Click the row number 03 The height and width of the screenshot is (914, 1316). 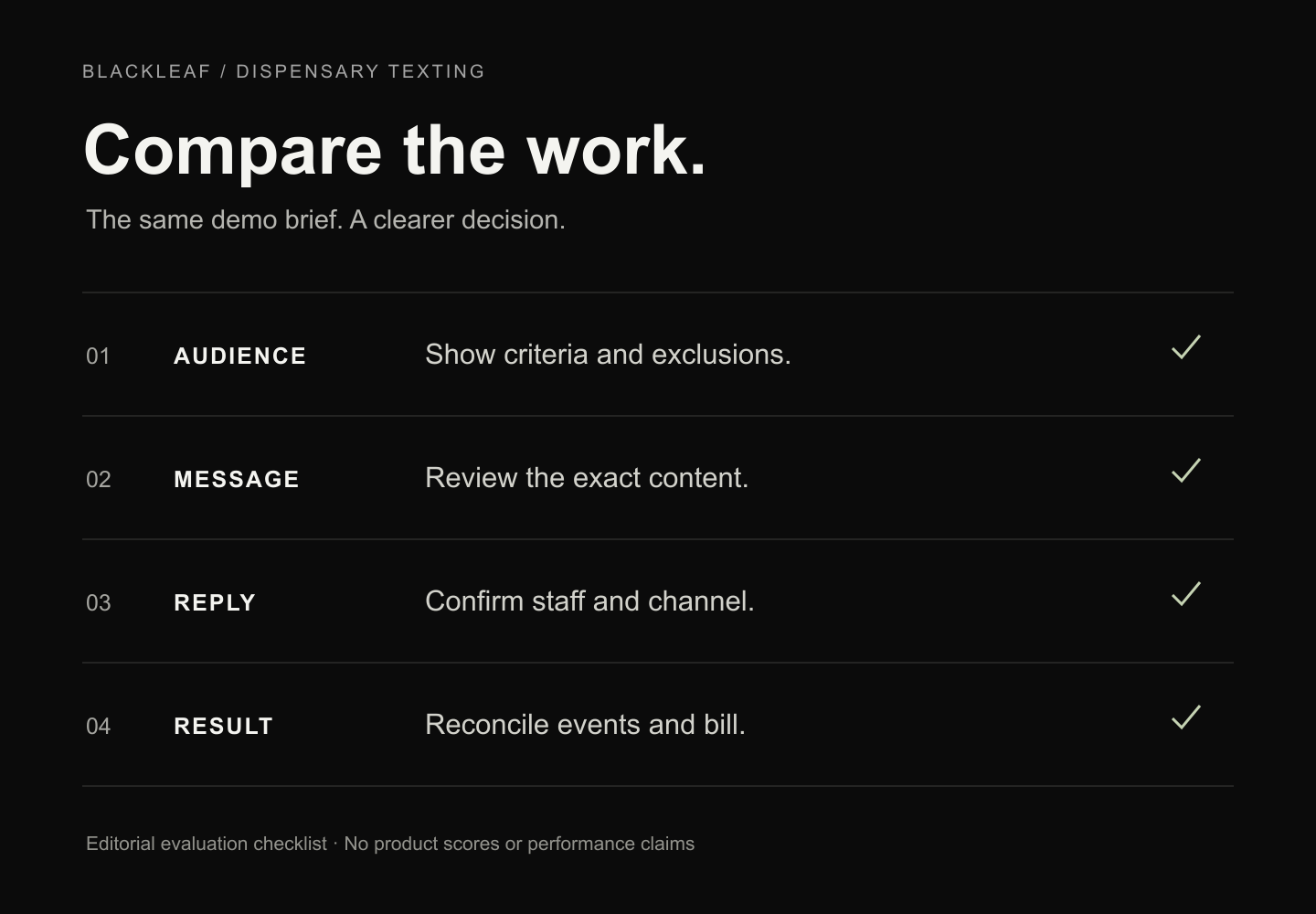coord(99,603)
